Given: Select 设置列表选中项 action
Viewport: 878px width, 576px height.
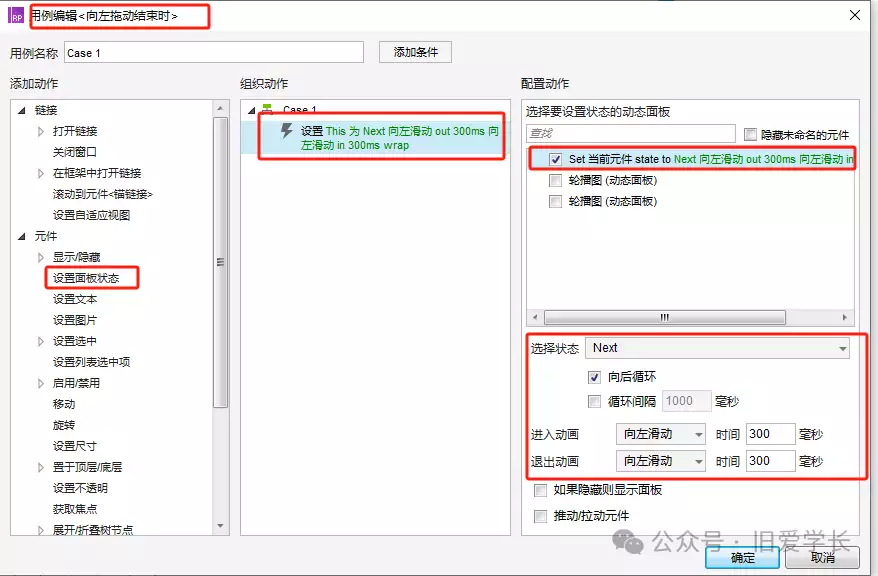Looking at the screenshot, I should [91, 362].
